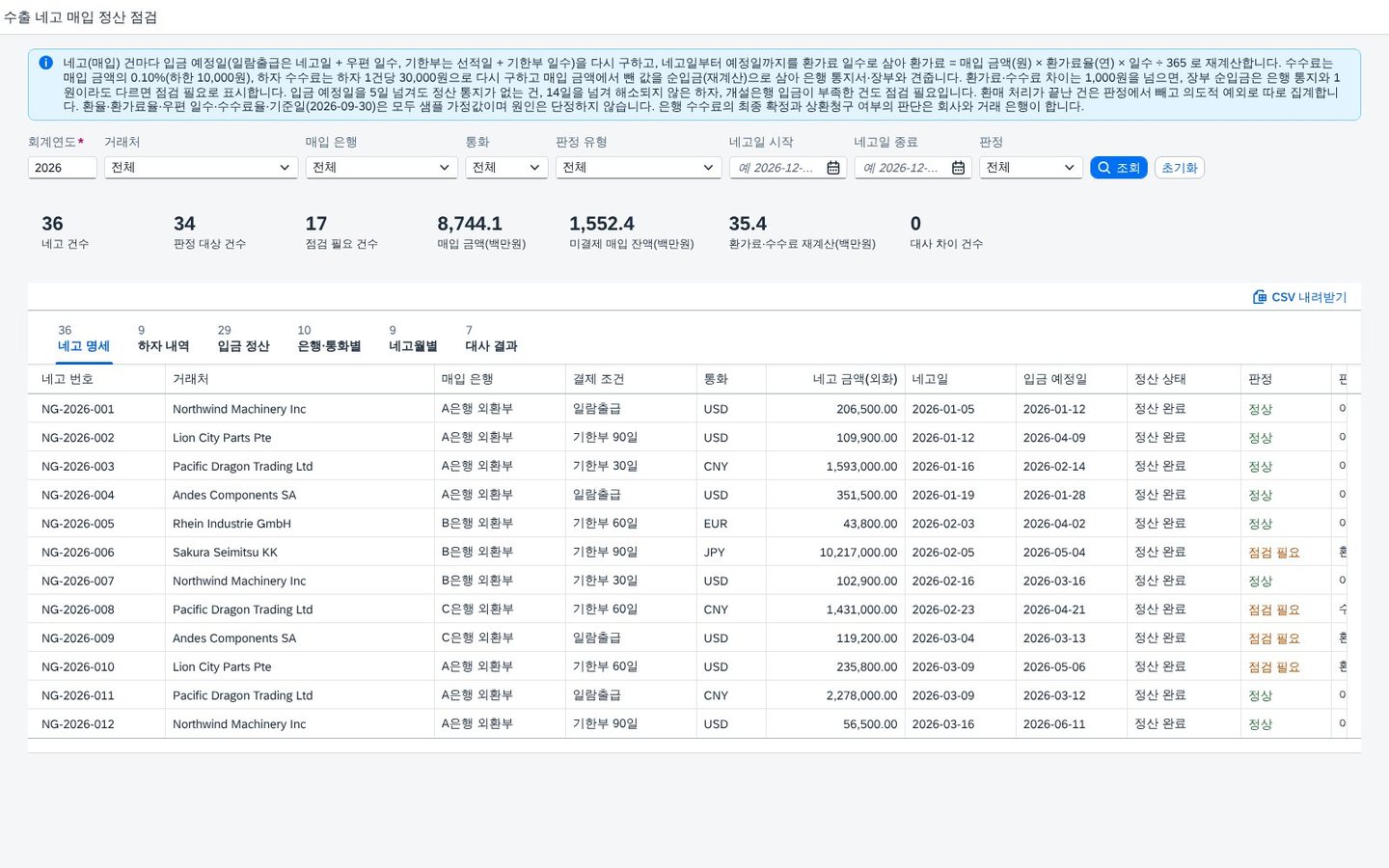The width and height of the screenshot is (1389, 868).
Task: Select row NG-2026-006 Sakura Seimitsu KK
Action: [x=694, y=553]
